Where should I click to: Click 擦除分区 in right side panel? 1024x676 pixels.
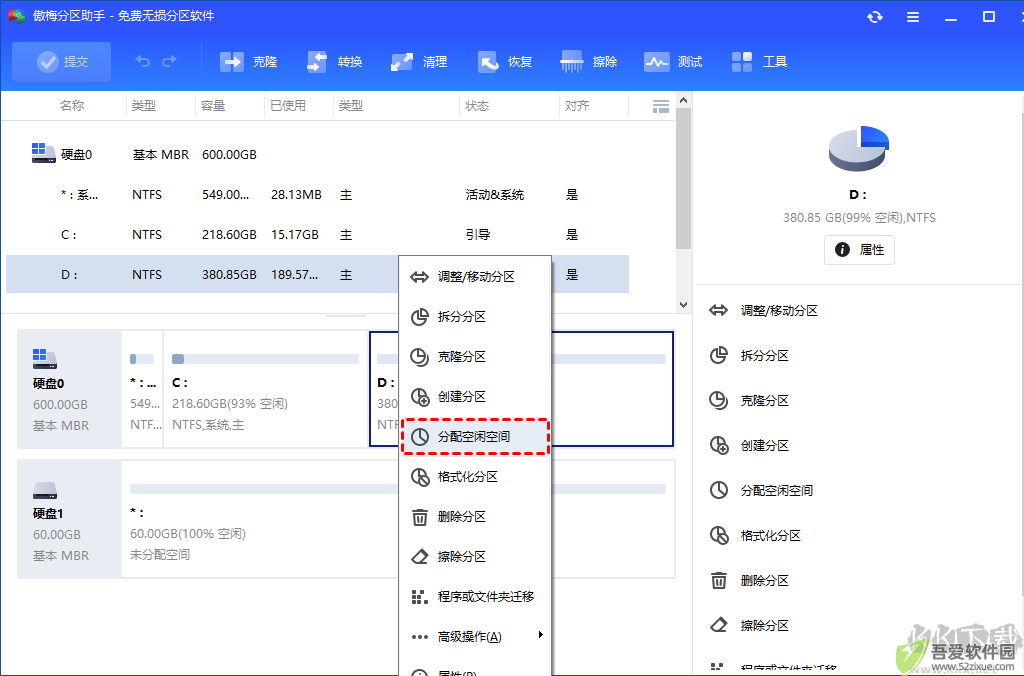click(749, 626)
